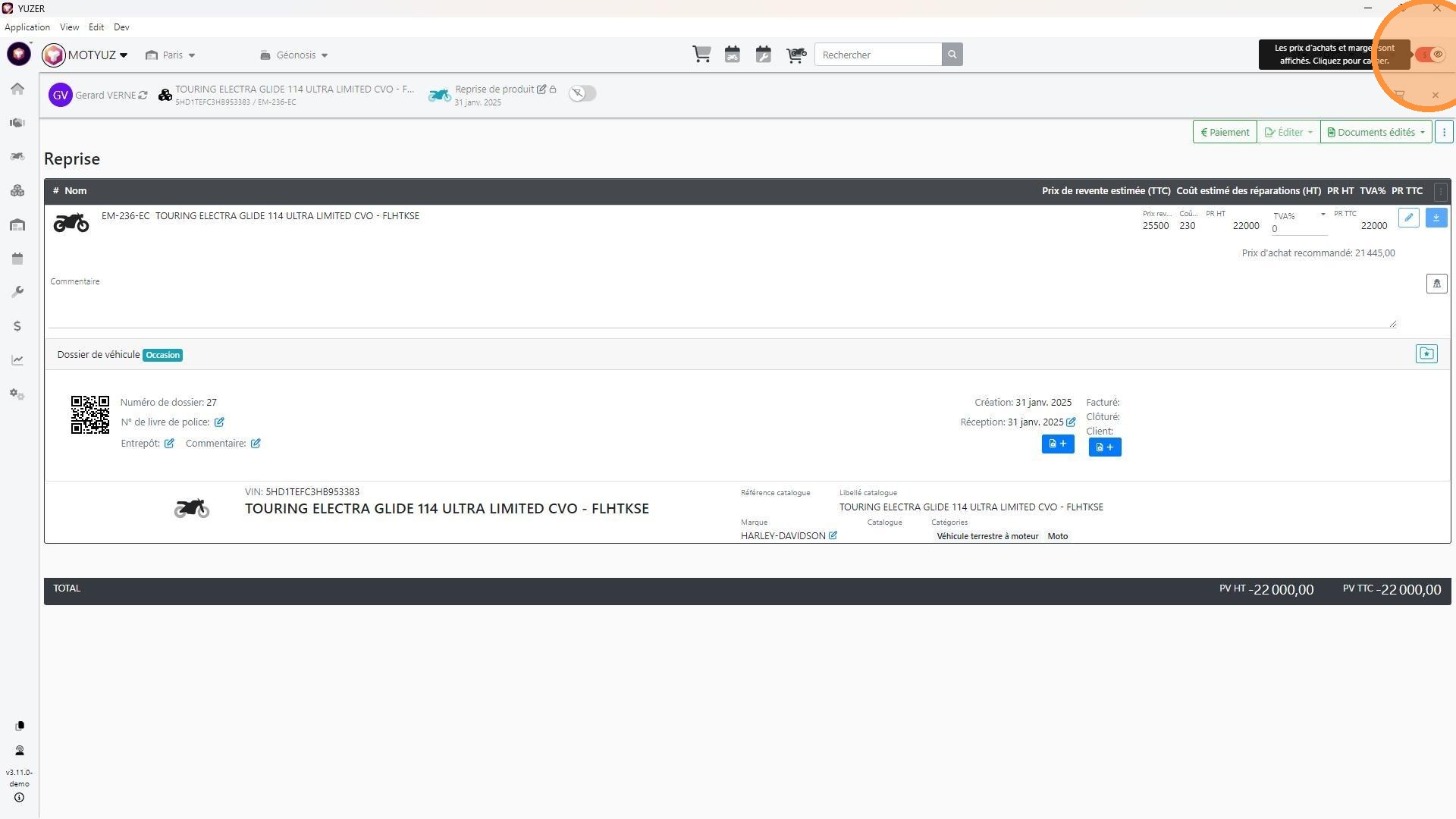Screen dimensions: 1456x819
Task: Open the Edit menu
Action: (x=96, y=27)
